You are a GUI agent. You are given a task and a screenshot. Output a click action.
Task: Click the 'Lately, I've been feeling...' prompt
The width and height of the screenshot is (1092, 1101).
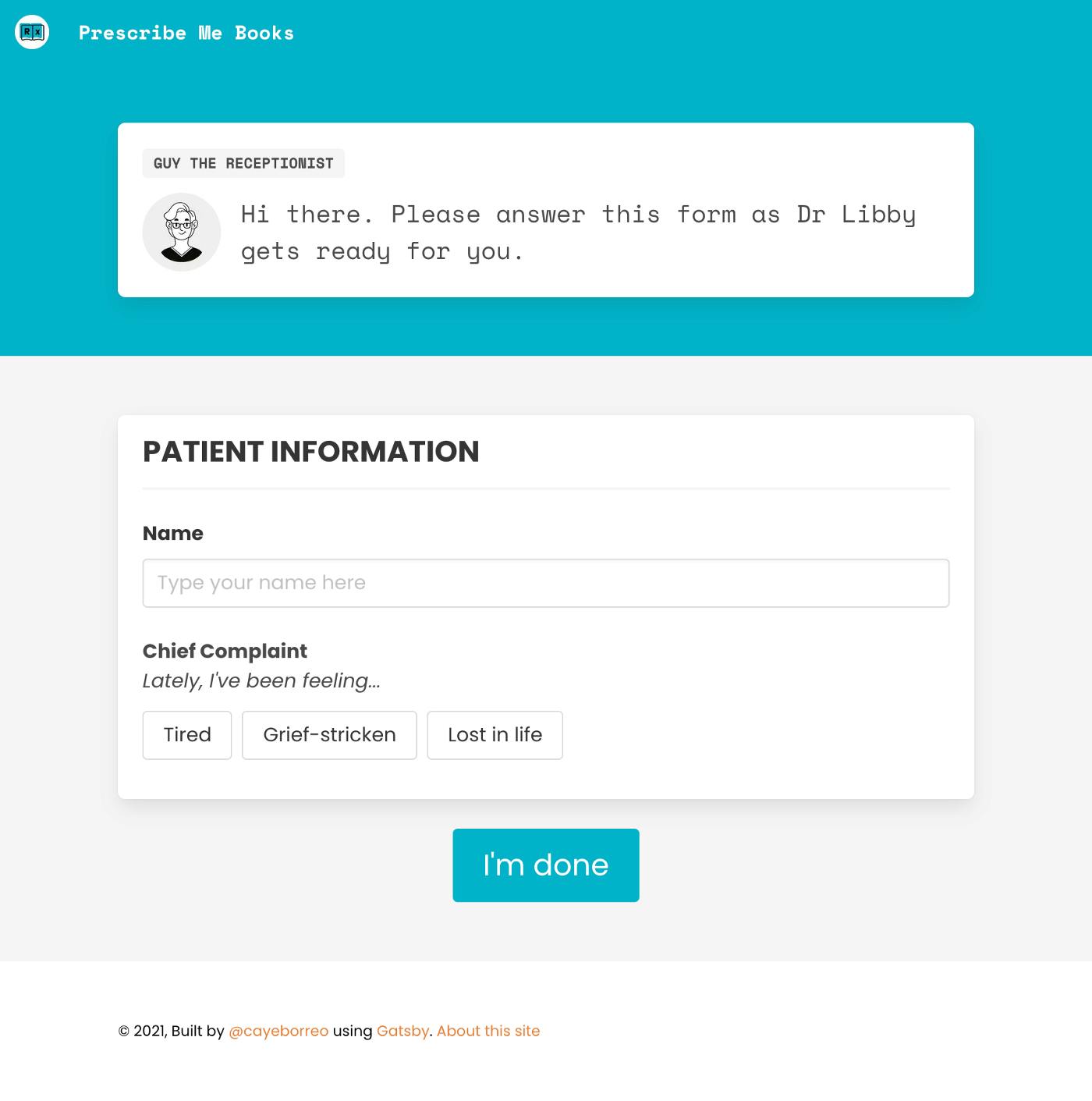click(x=261, y=680)
